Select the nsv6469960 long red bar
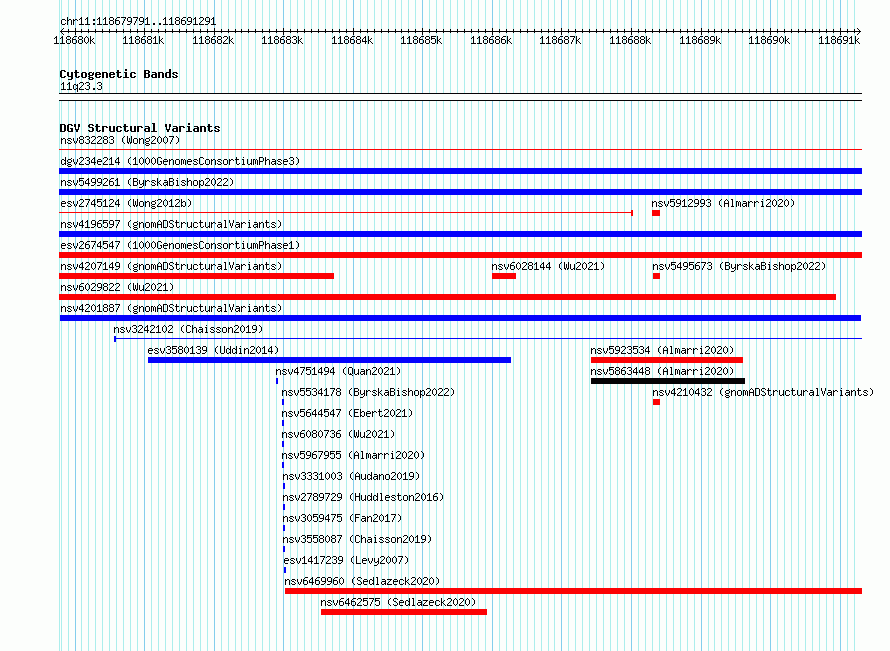The image size is (890, 651). point(573,591)
